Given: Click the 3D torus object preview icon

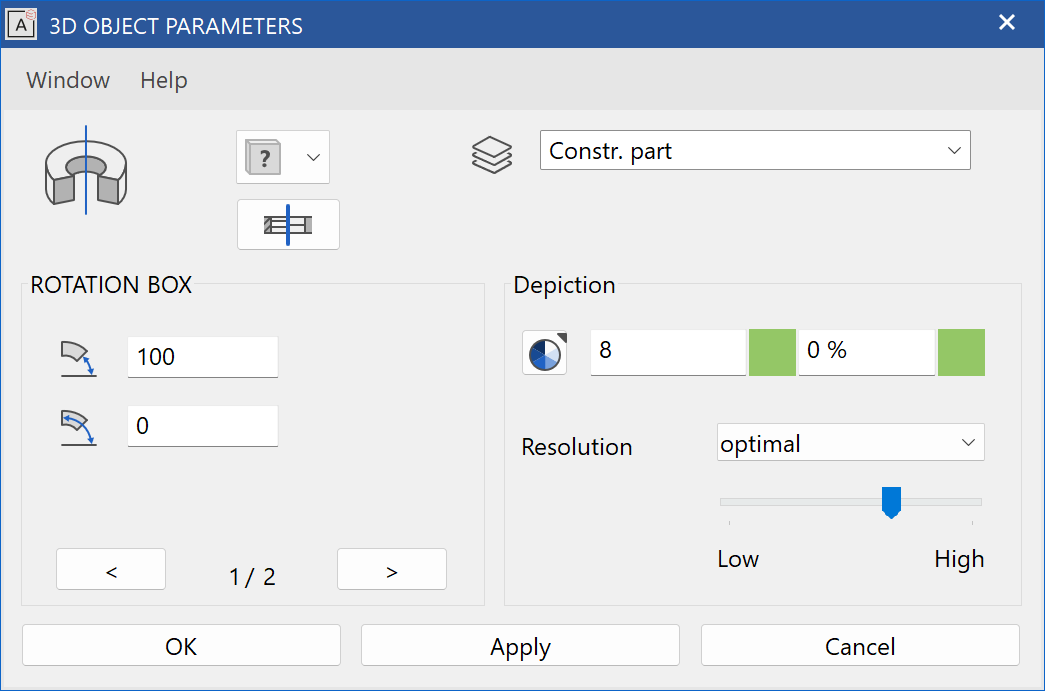Looking at the screenshot, I should (87, 170).
